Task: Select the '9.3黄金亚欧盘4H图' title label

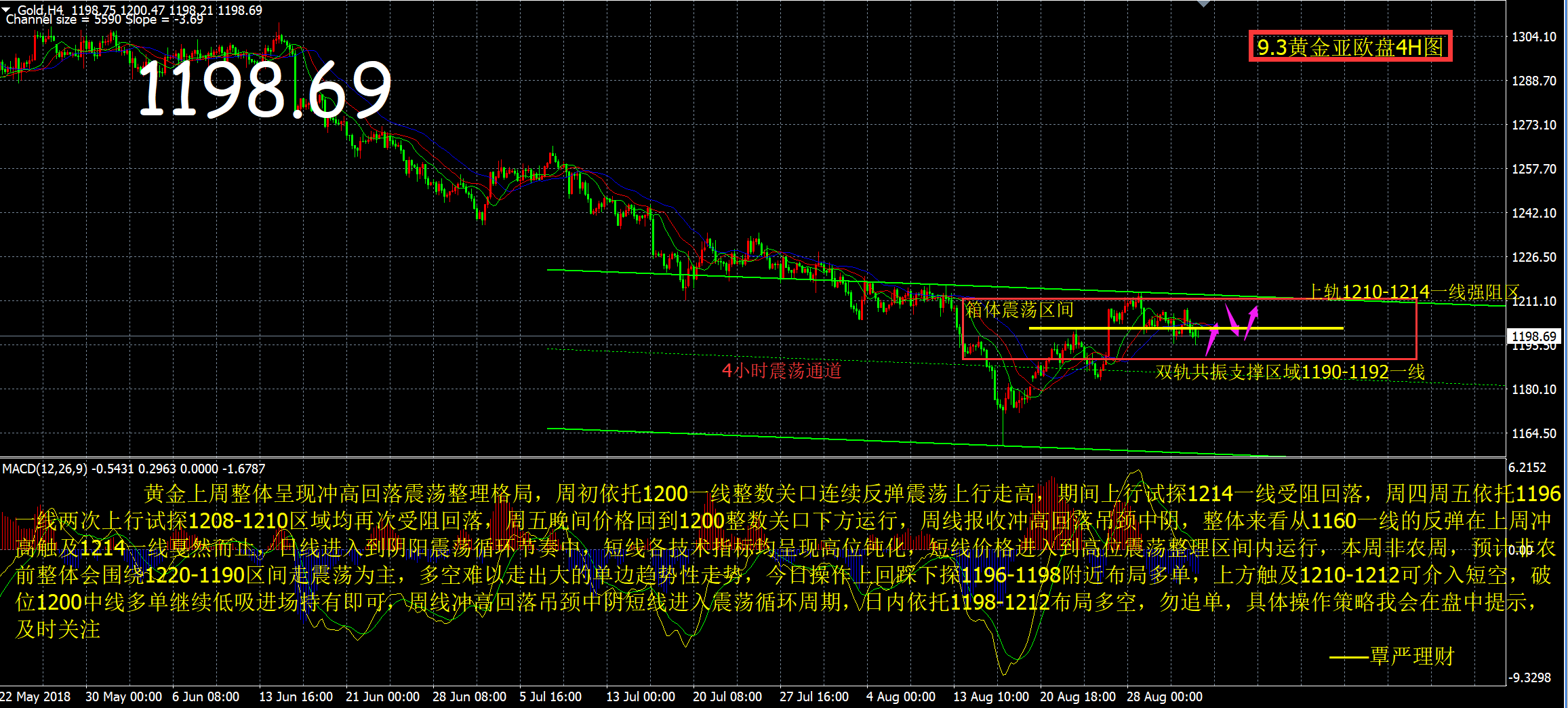Action: (1350, 47)
